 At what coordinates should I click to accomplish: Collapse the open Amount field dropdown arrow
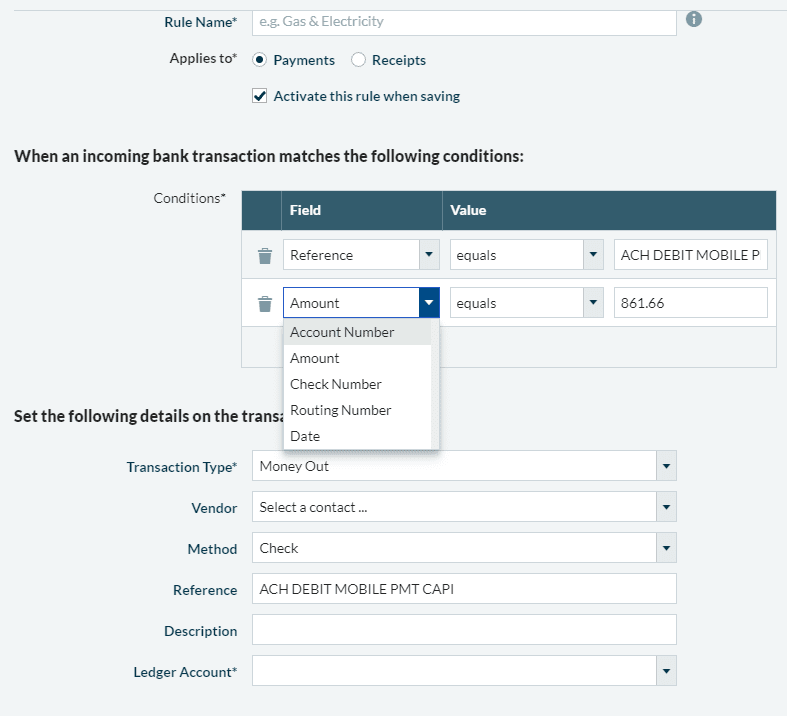(429, 303)
